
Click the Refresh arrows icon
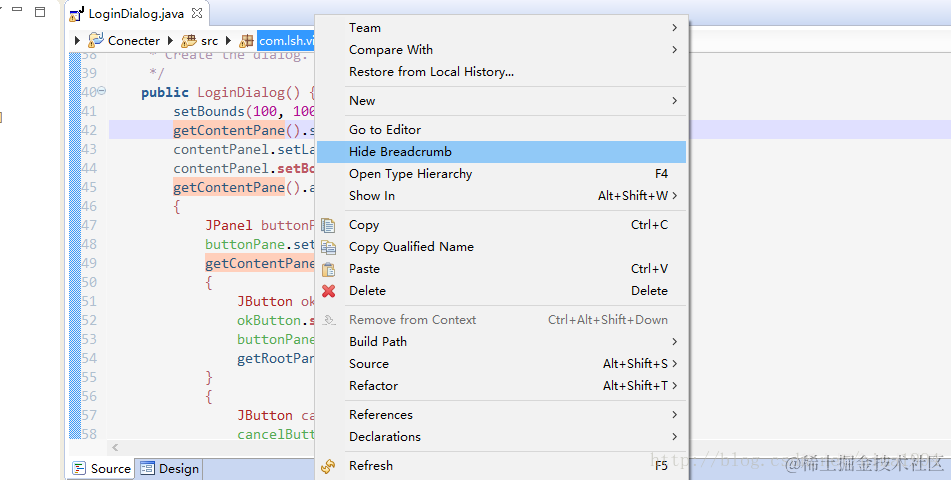pos(328,466)
